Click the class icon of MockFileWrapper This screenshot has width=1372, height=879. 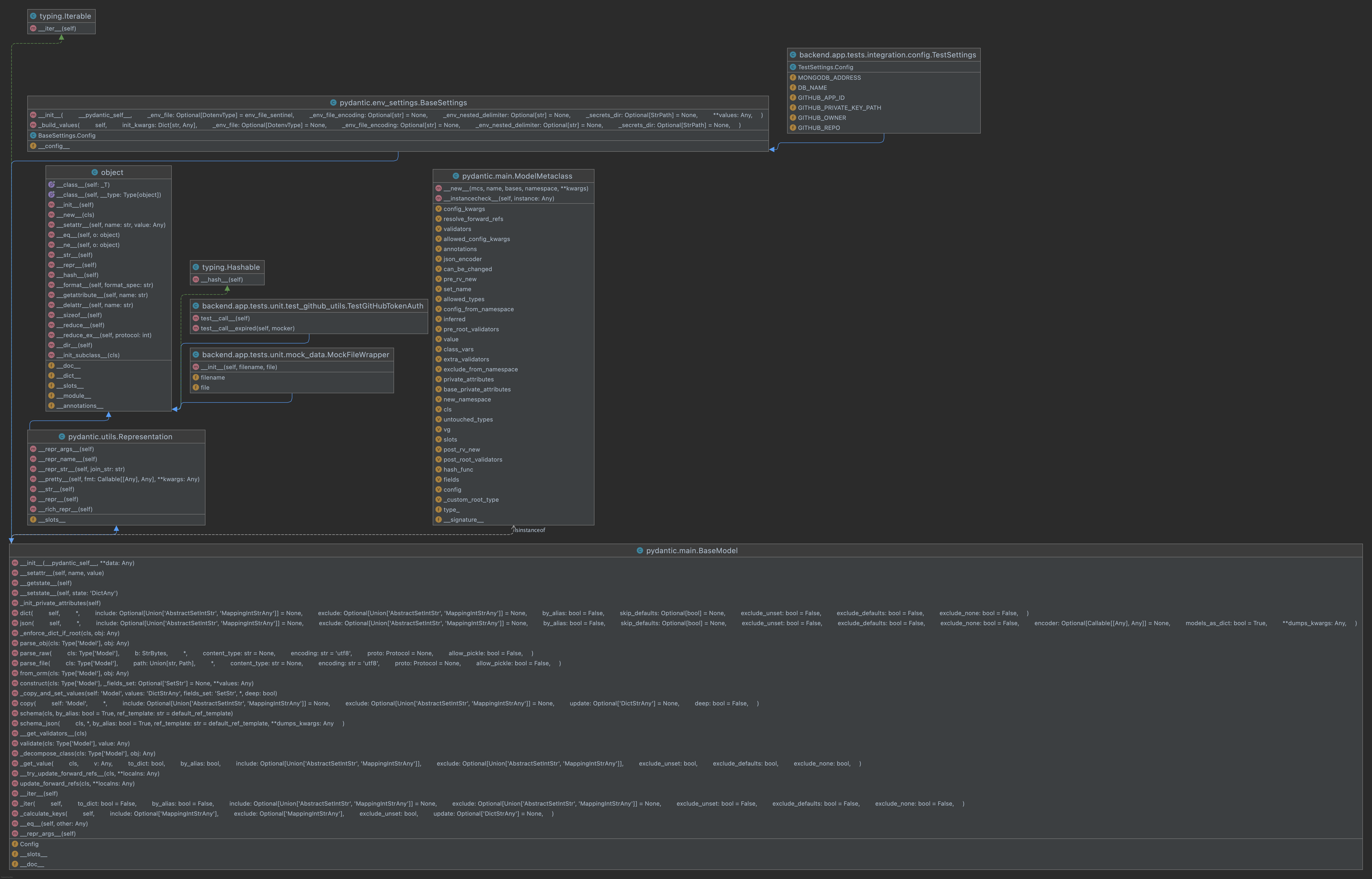click(x=196, y=355)
